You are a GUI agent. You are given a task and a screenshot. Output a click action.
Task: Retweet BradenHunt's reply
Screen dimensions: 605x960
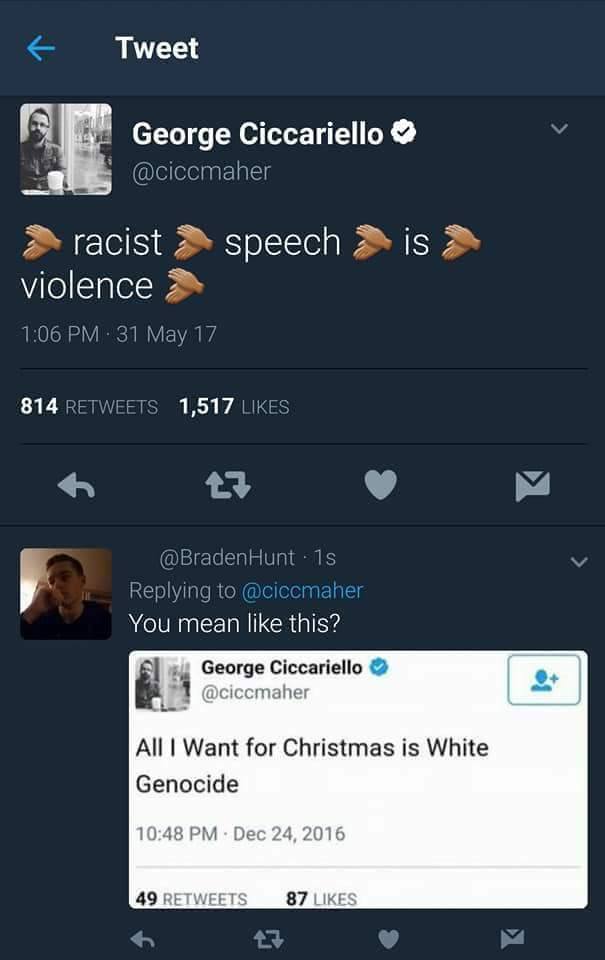[268, 939]
